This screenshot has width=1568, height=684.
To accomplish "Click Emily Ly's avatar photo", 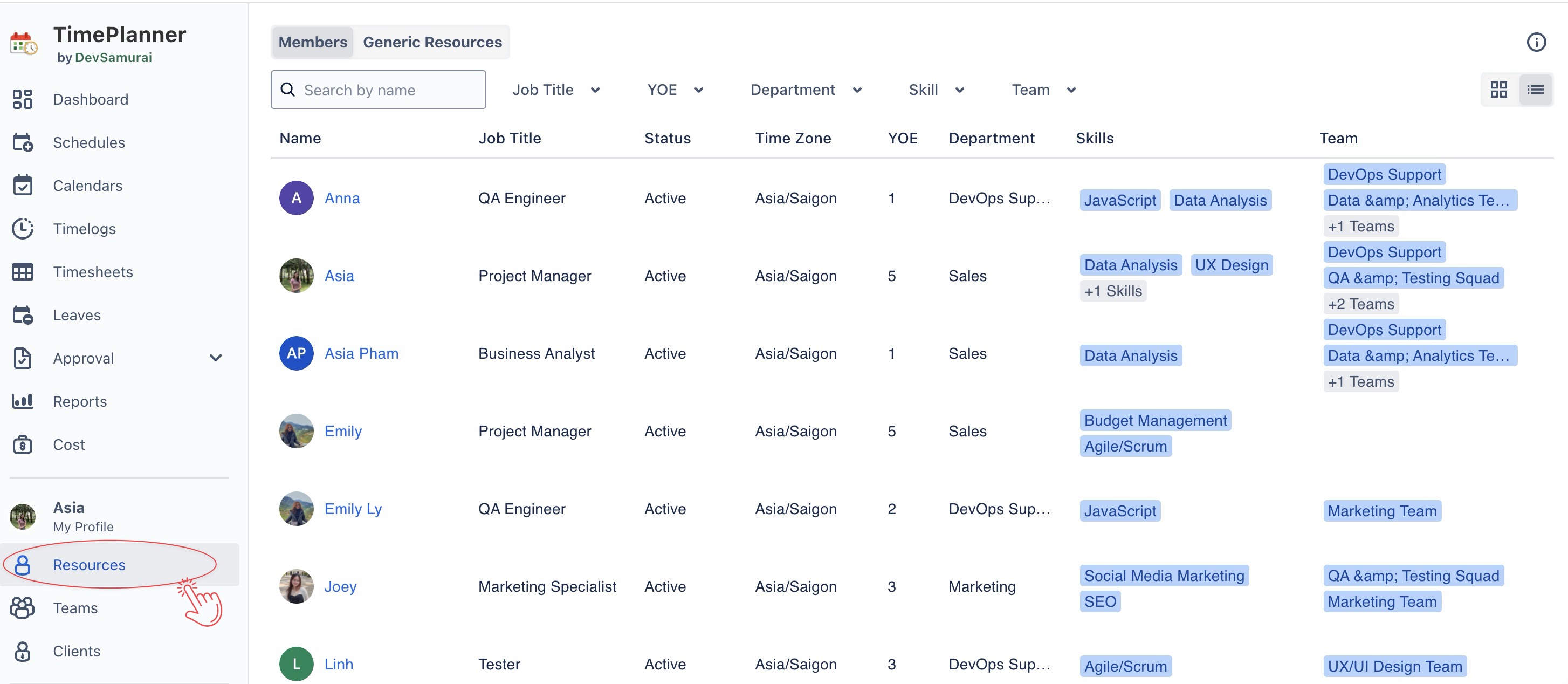I will 297,509.
